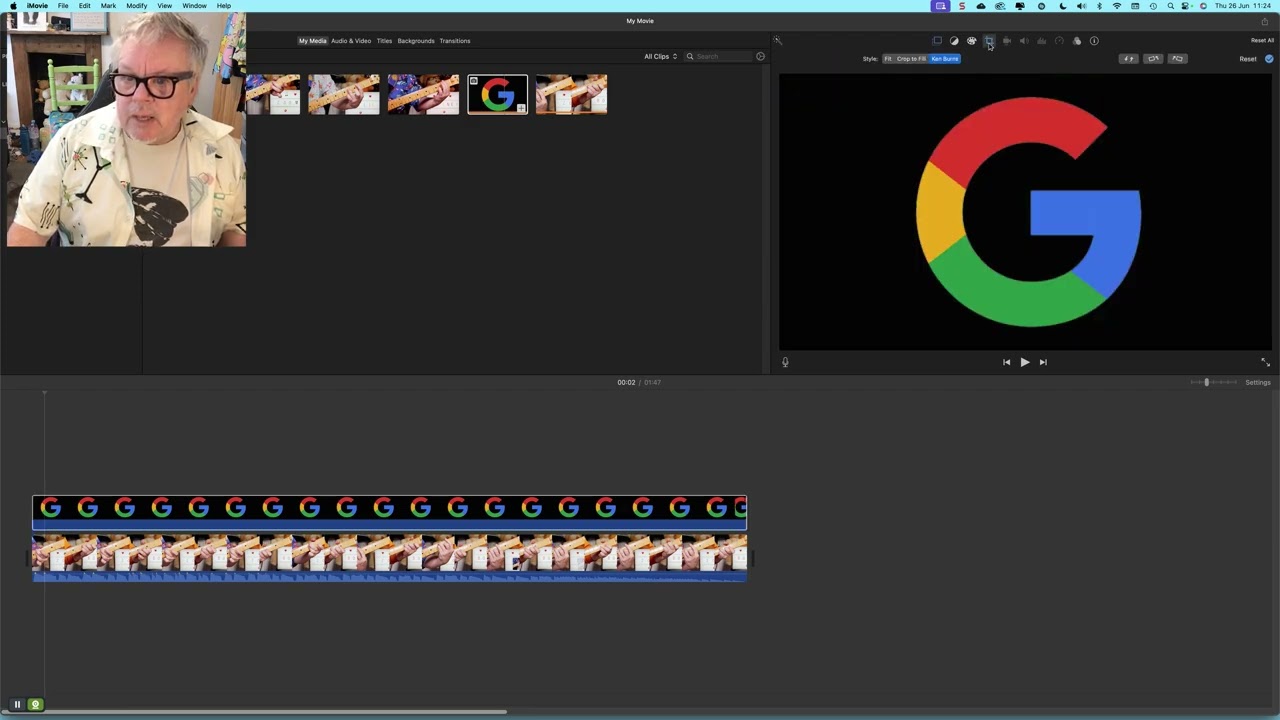Screen dimensions: 1280x720
Task: Rotate the clip counterclockwise
Action: pyautogui.click(x=1153, y=59)
